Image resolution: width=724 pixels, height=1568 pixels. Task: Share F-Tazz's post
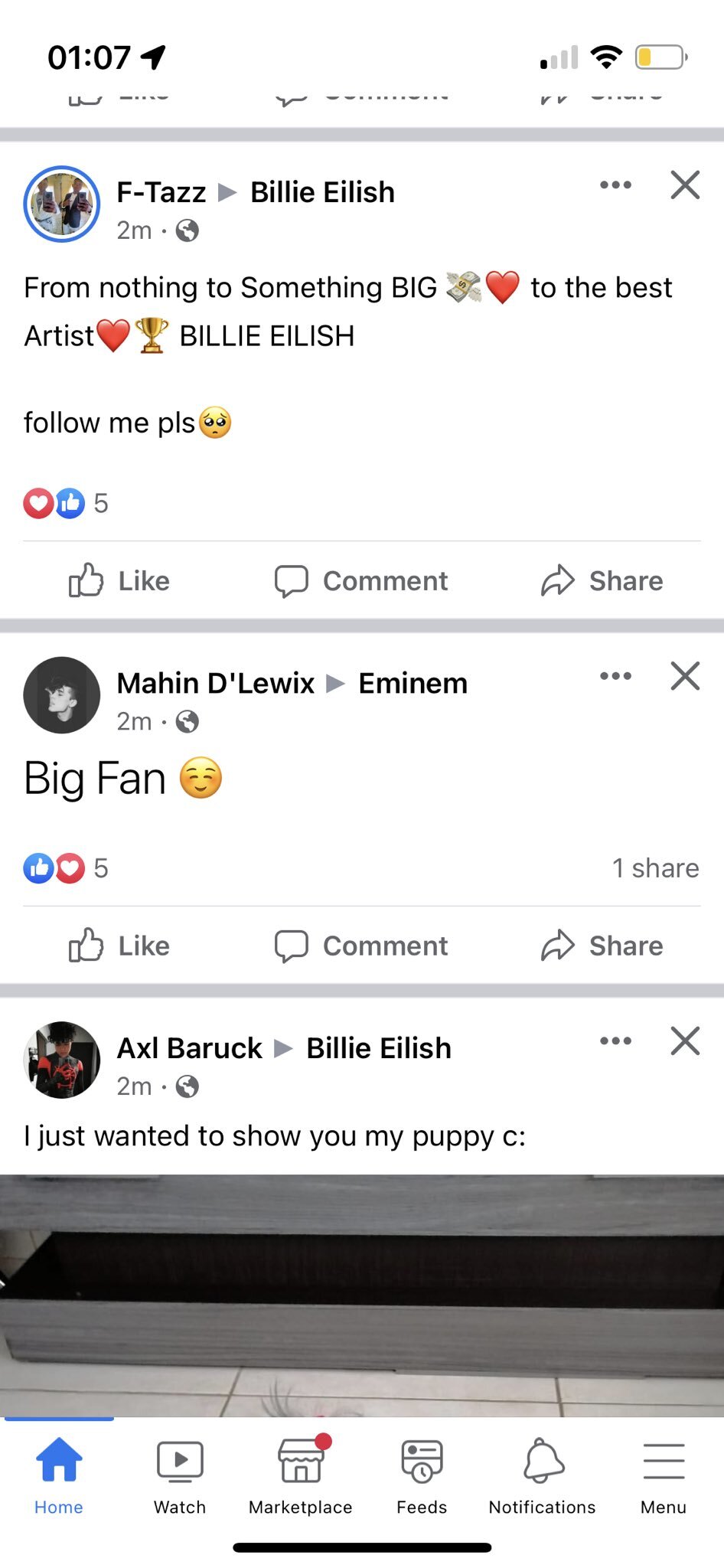[602, 581]
